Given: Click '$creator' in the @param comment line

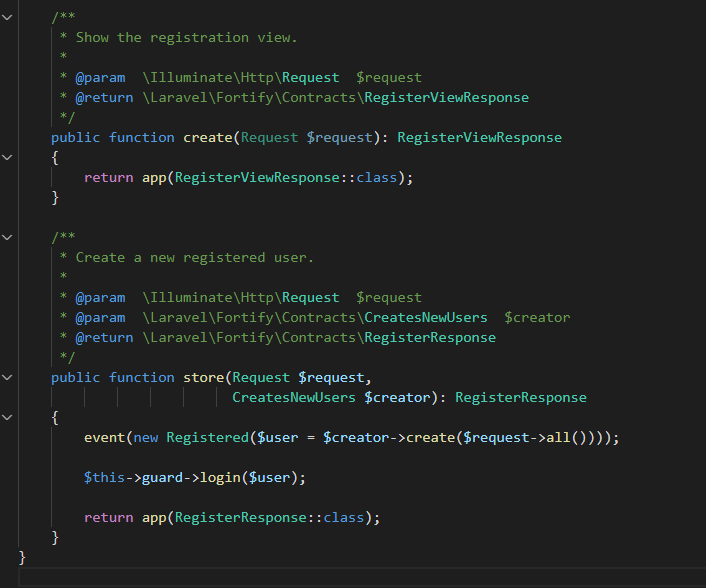Looking at the screenshot, I should (x=537, y=317).
